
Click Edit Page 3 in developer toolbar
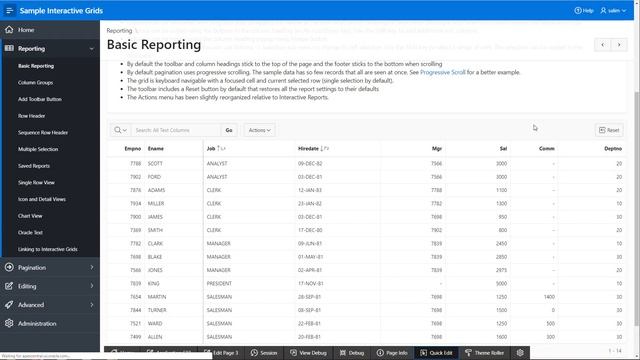pyautogui.click(x=221, y=353)
